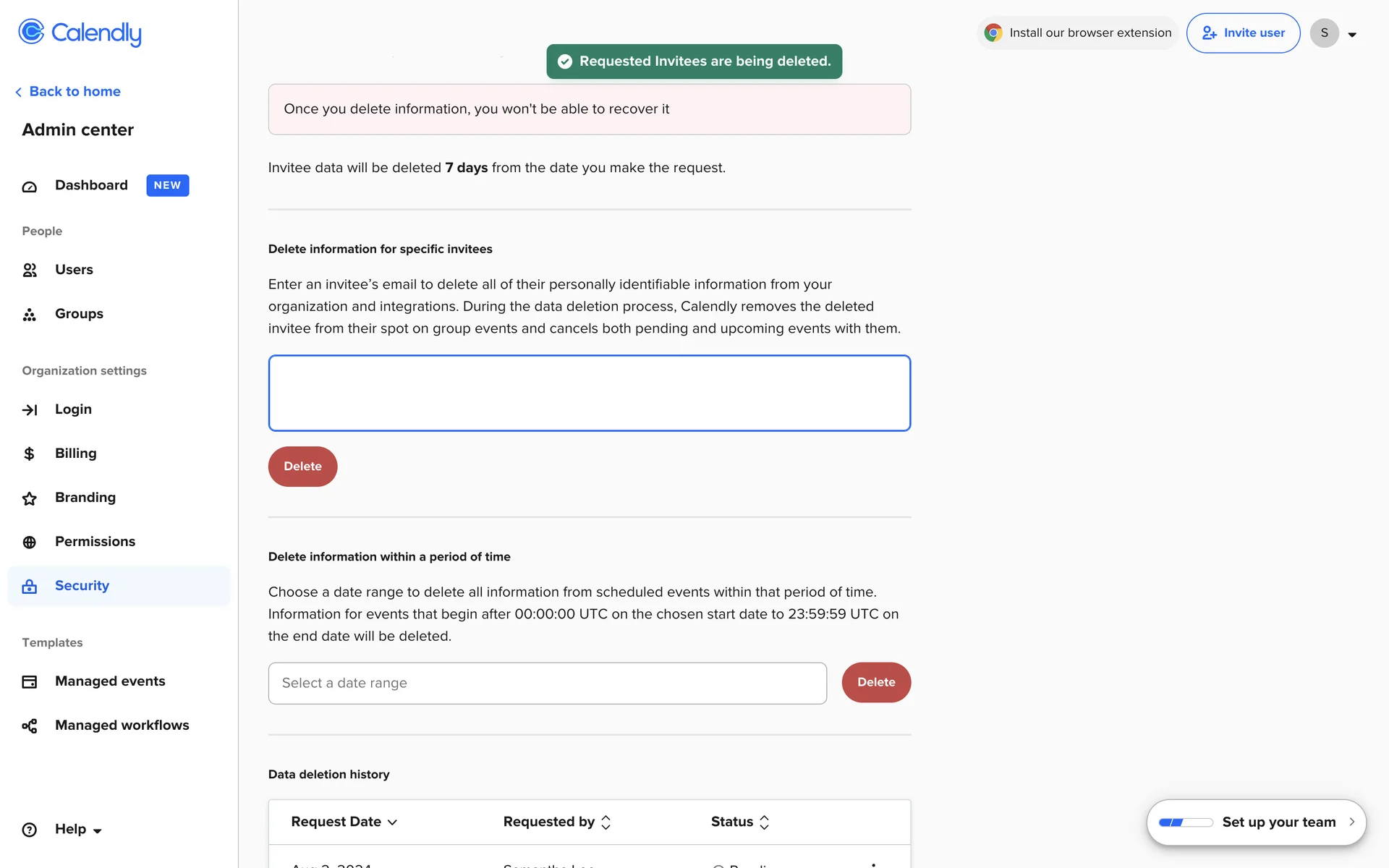Click the Billing dollar icon
The height and width of the screenshot is (868, 1389).
[30, 454]
